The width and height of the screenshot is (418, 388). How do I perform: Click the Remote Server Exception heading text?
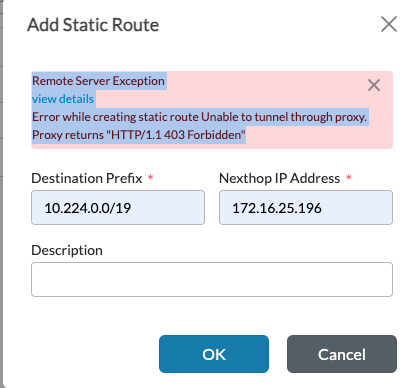pyautogui.click(x=98, y=81)
